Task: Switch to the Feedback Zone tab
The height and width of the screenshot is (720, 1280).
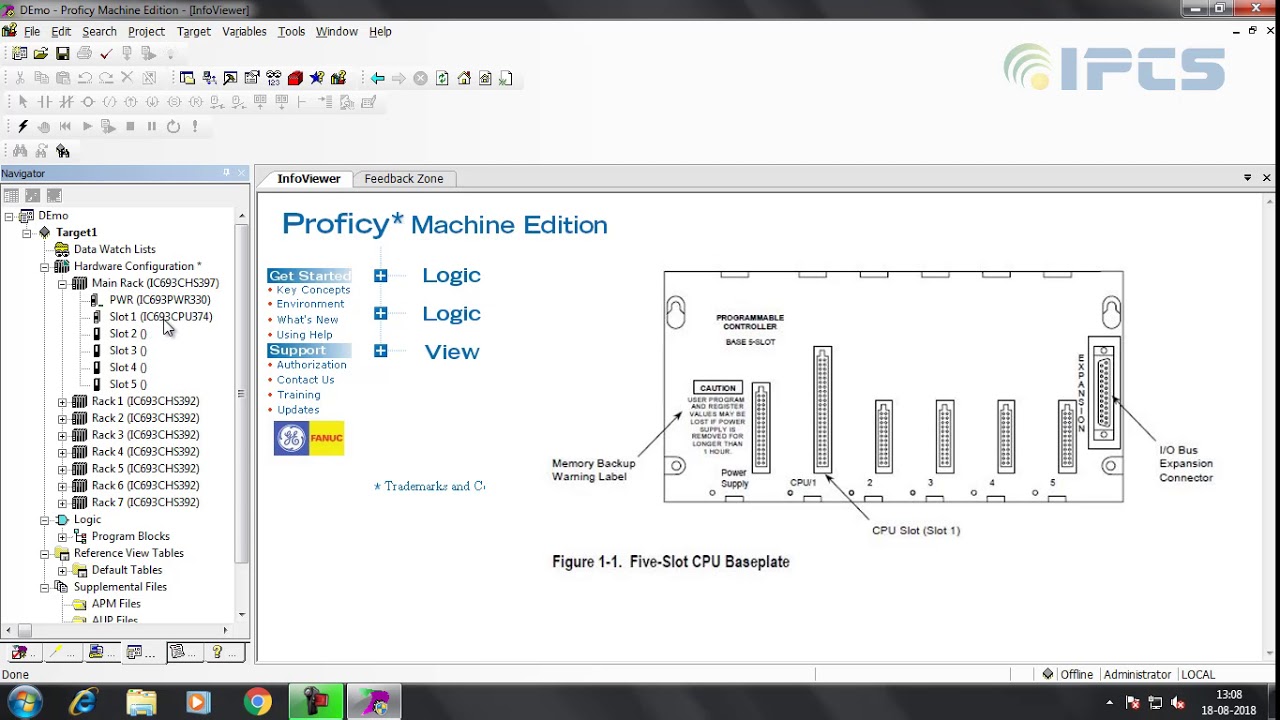Action: pyautogui.click(x=404, y=179)
